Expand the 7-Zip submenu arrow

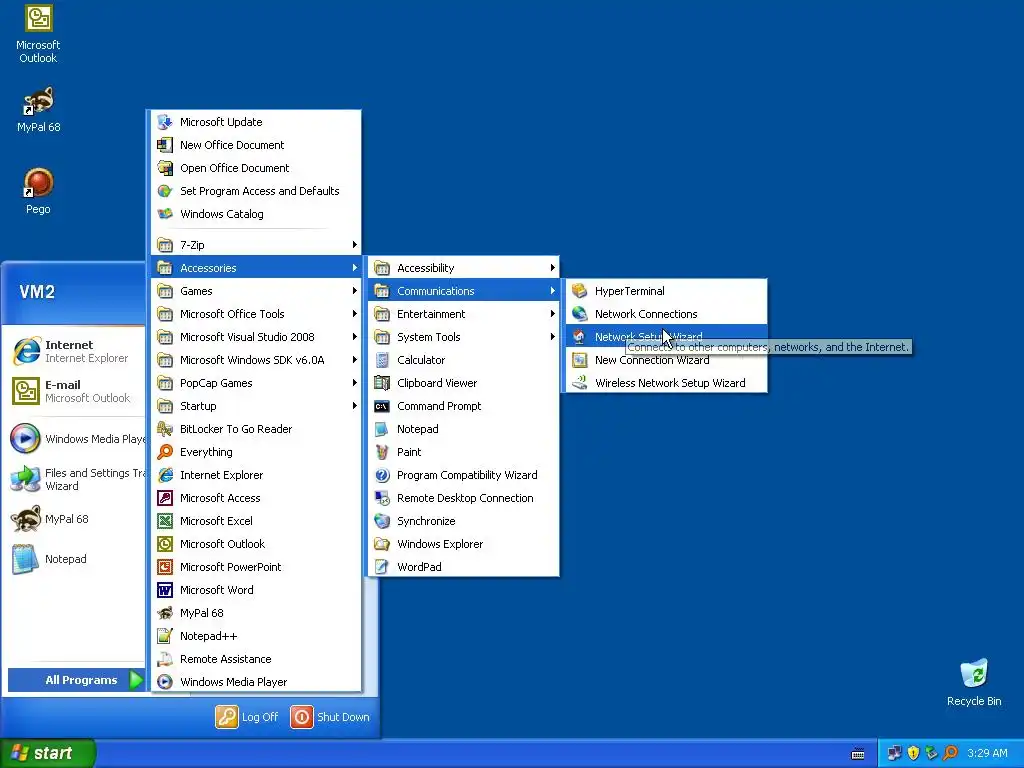coord(354,245)
